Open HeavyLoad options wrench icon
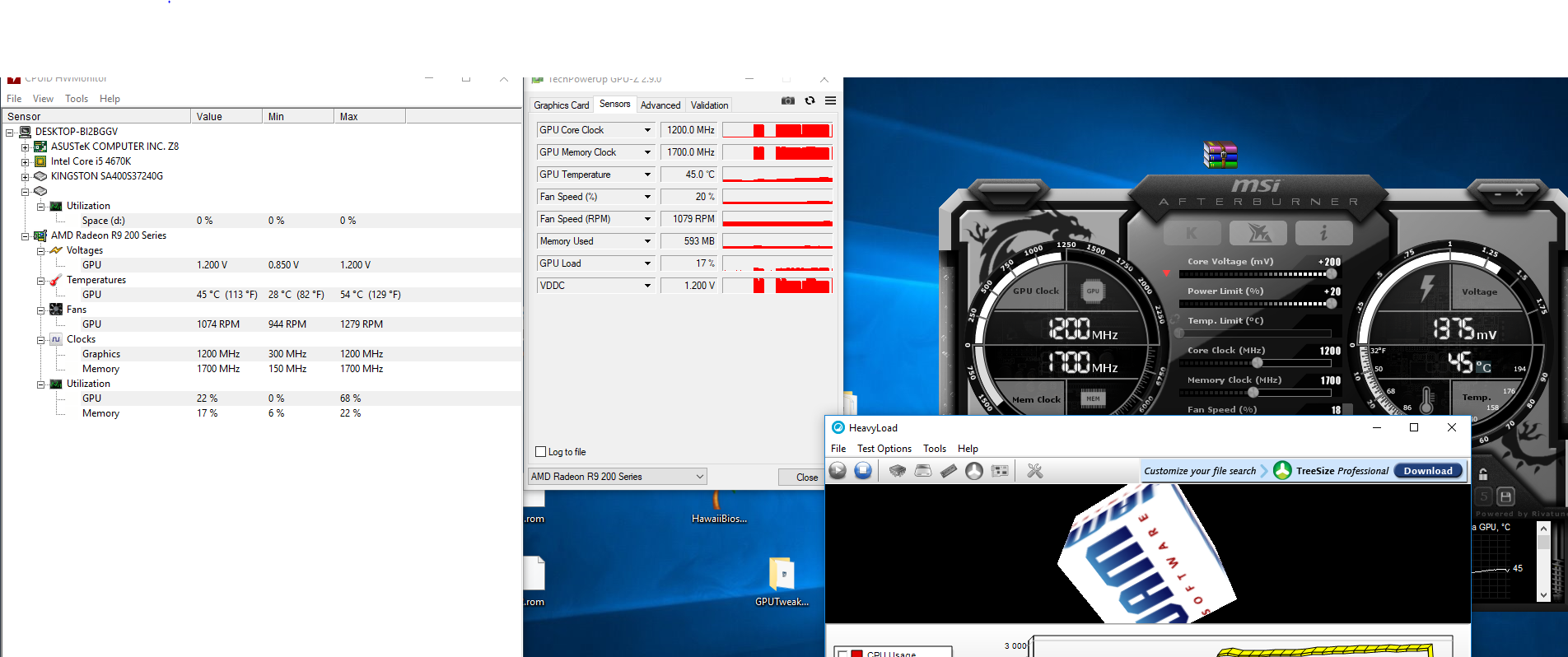 (x=1035, y=470)
